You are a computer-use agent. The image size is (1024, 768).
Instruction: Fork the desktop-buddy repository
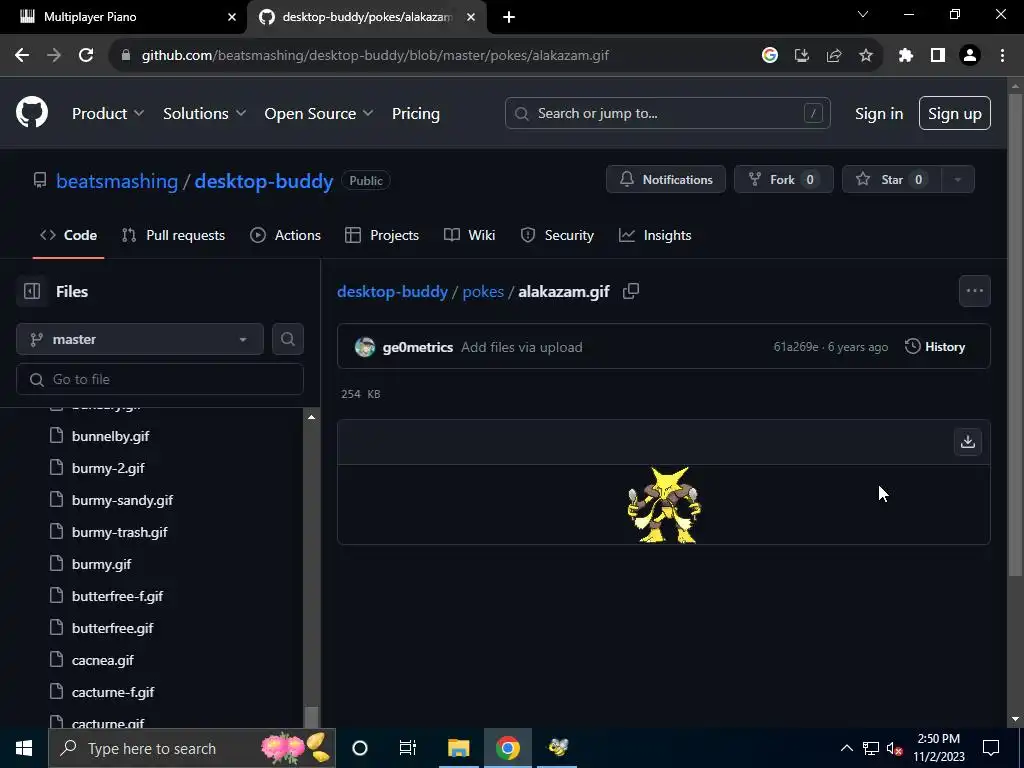(783, 180)
